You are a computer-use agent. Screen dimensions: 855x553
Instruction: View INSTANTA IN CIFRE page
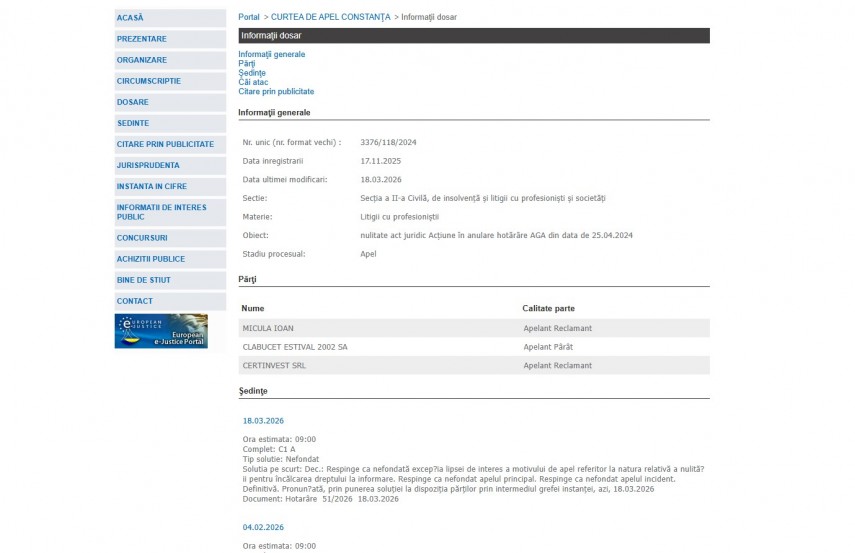(152, 186)
